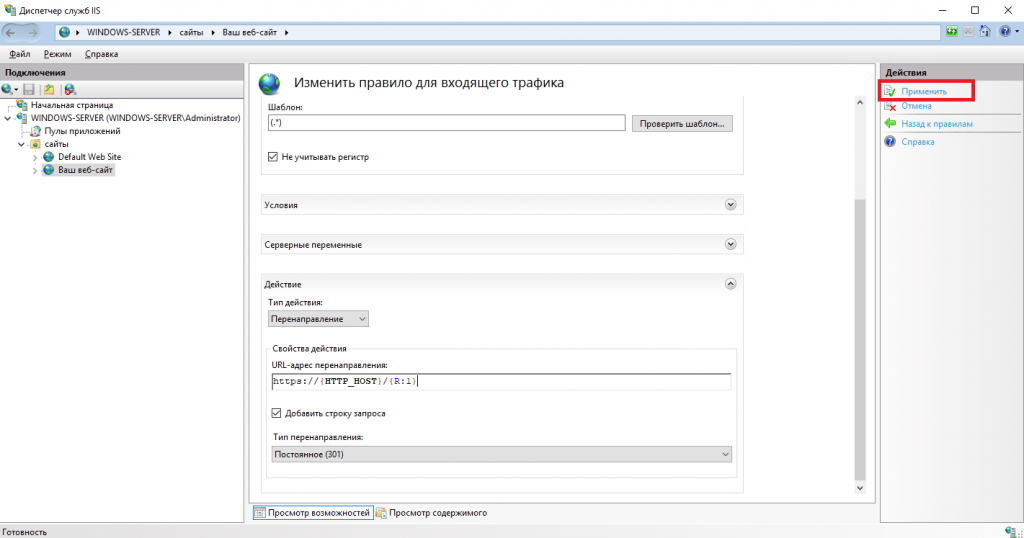Expand the Ваш веб-сайт node
This screenshot has height=538, width=1024.
(x=35, y=170)
